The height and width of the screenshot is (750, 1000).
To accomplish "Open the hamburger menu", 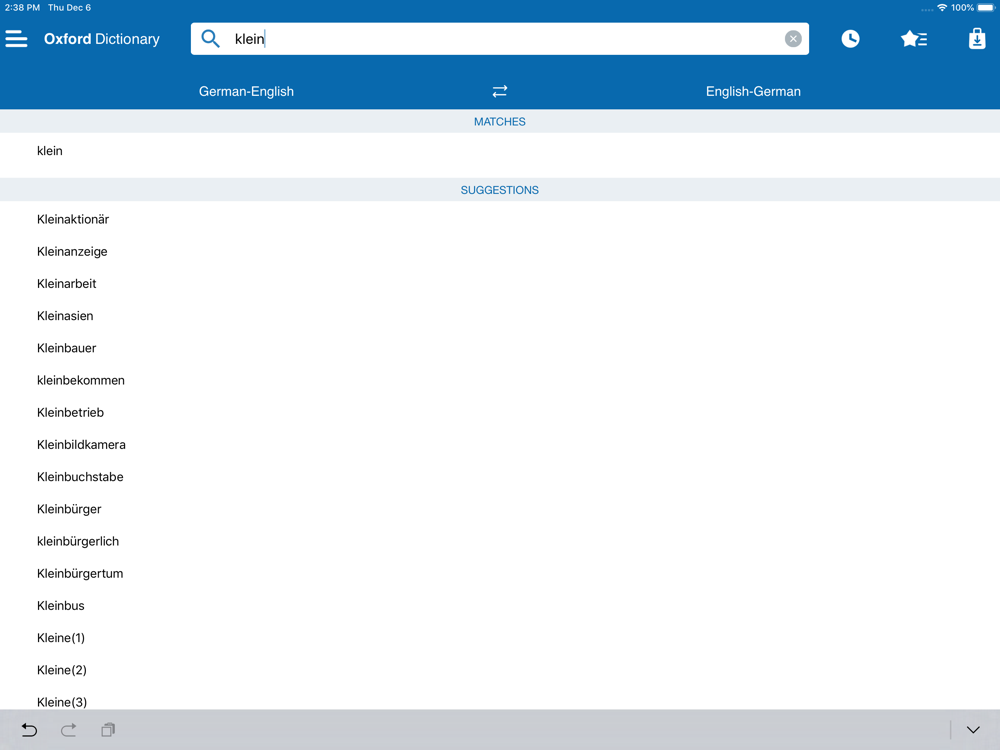I will point(17,39).
